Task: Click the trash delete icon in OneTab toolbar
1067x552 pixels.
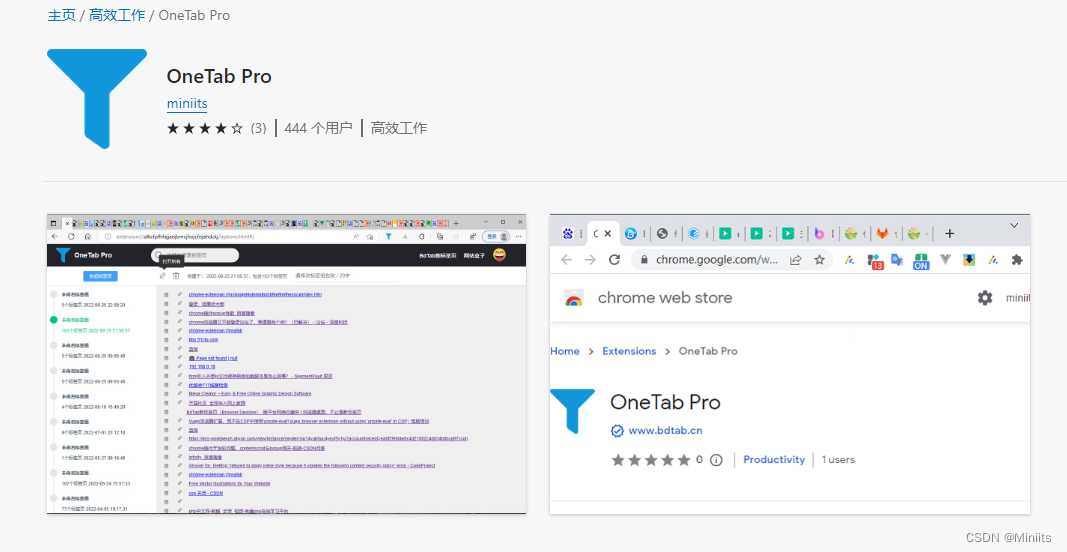Action: click(176, 276)
